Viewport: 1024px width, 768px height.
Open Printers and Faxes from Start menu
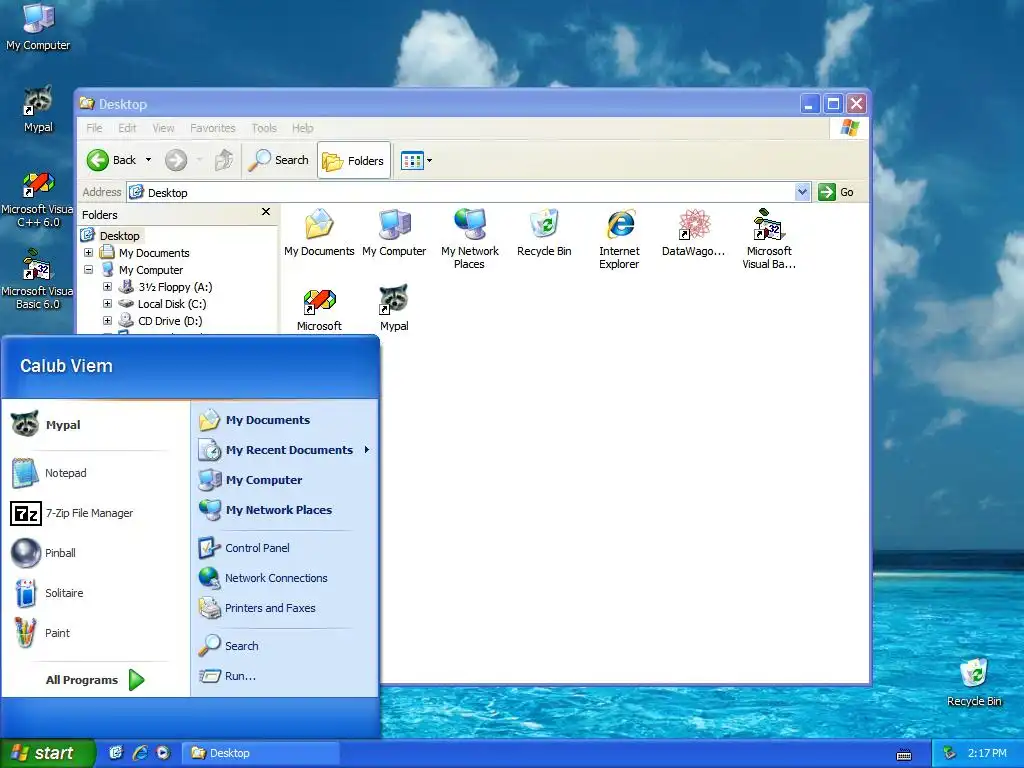(285, 608)
